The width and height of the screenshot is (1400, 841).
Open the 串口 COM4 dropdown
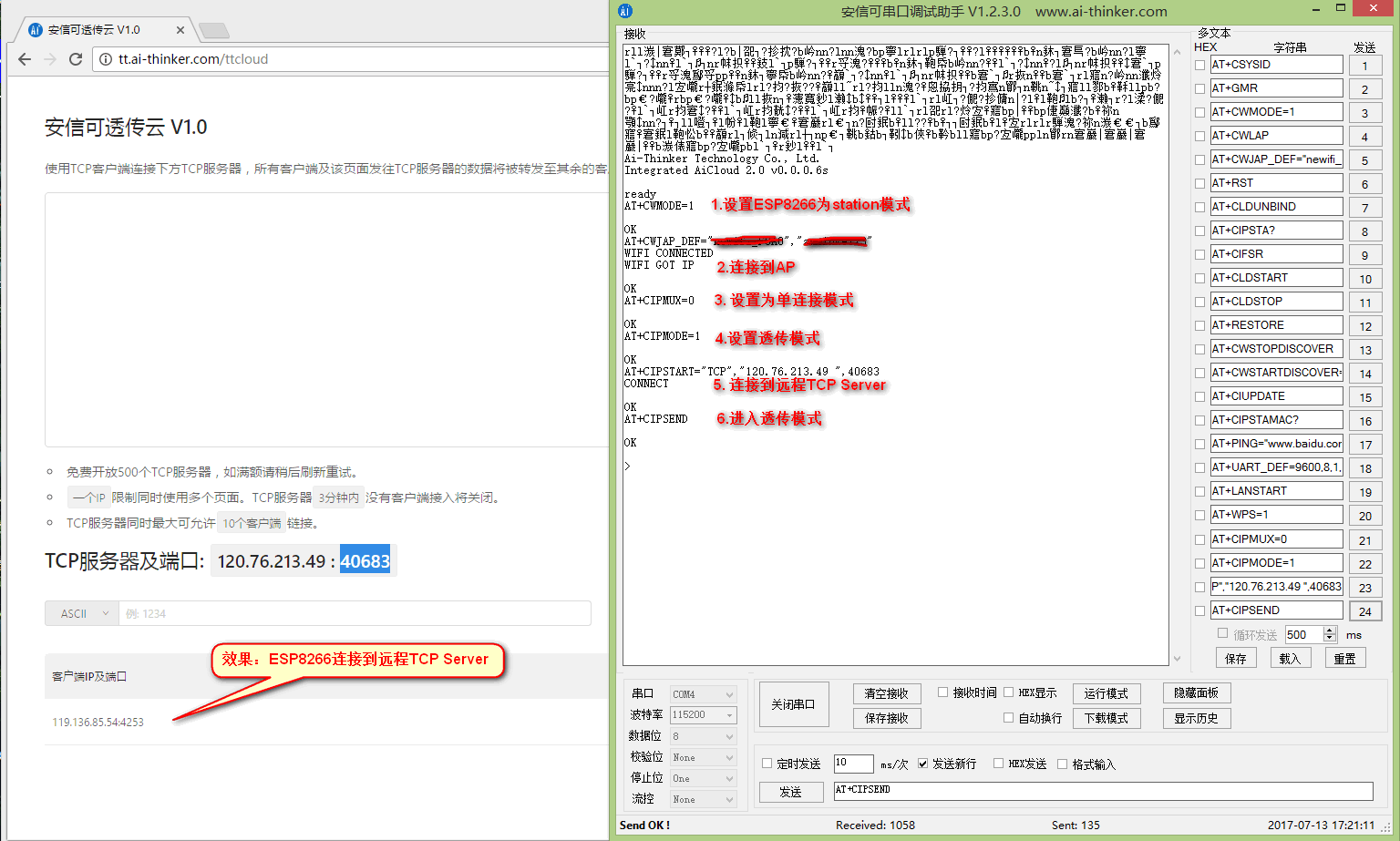tap(703, 694)
